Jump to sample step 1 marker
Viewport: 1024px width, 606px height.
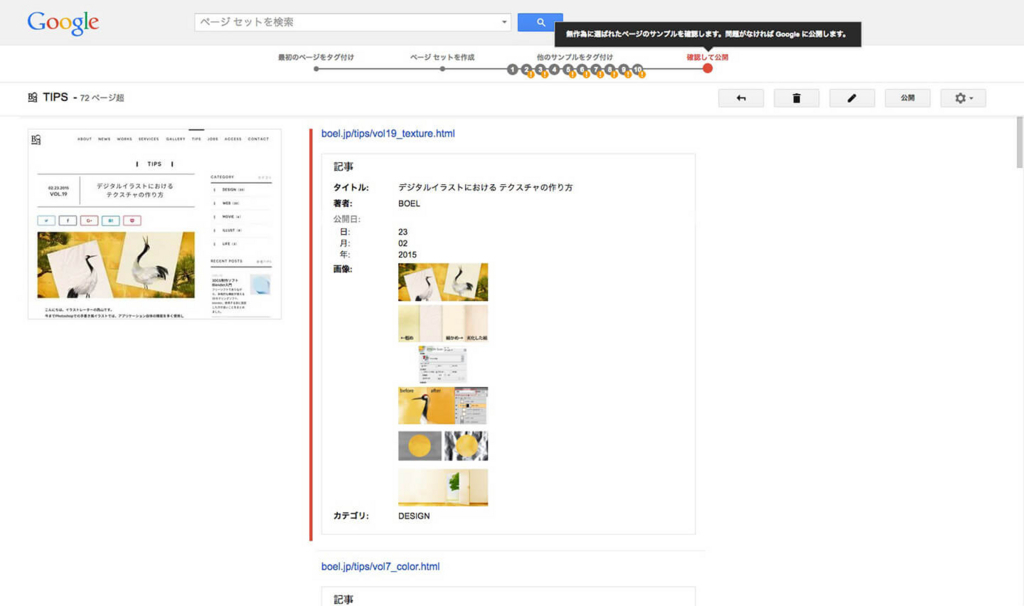(512, 69)
